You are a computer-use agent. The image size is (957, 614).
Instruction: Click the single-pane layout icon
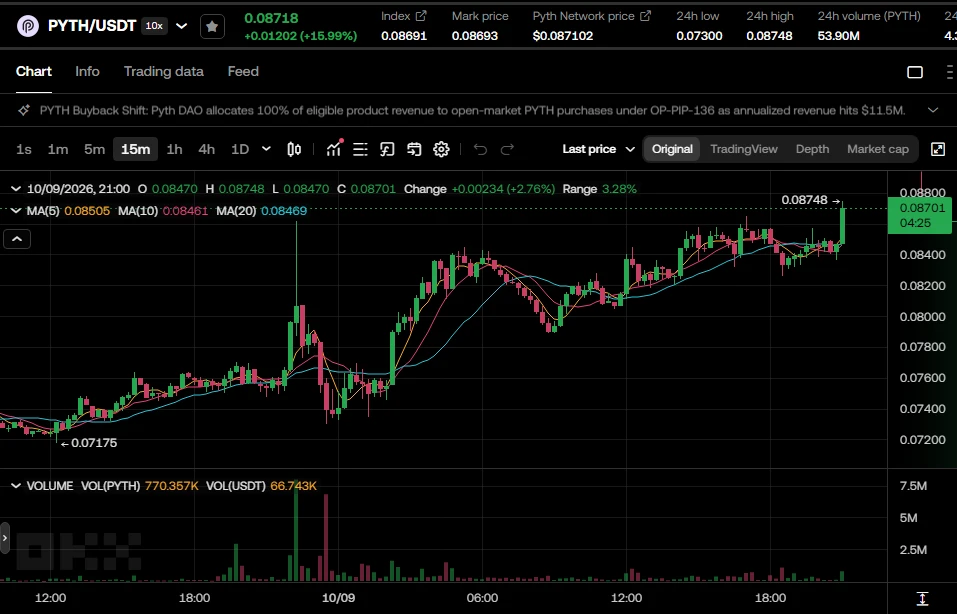(x=915, y=72)
